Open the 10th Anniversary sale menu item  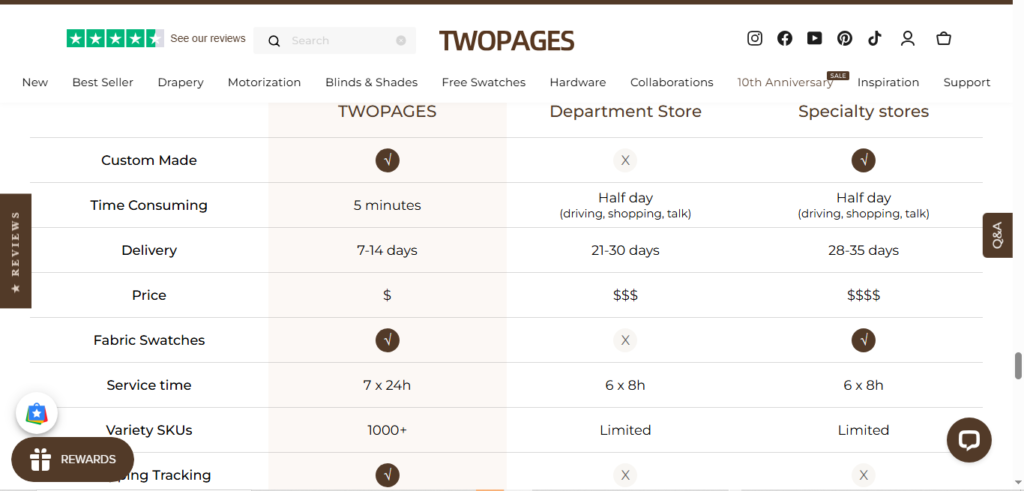[785, 82]
